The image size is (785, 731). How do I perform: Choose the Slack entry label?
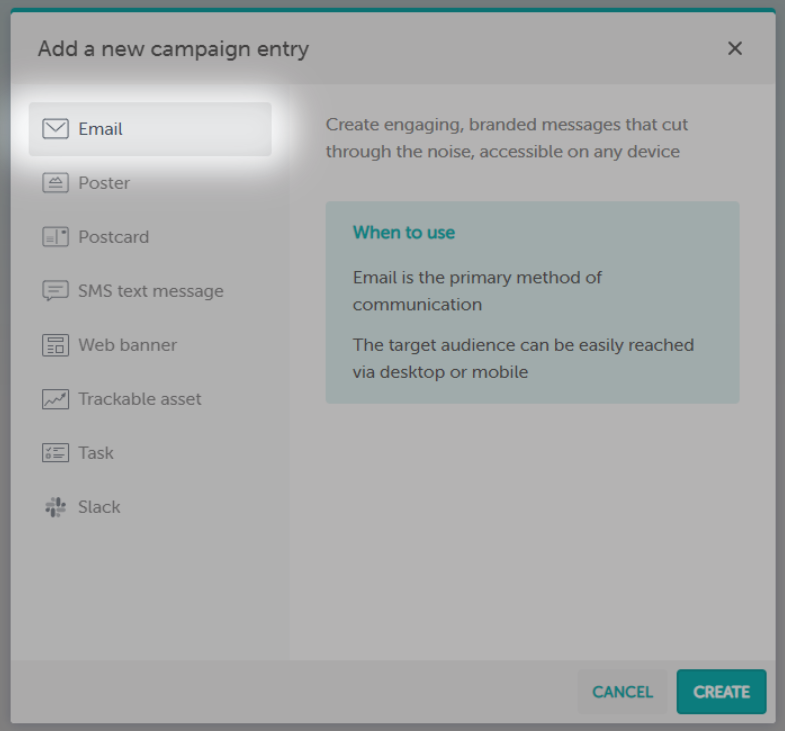click(x=99, y=507)
